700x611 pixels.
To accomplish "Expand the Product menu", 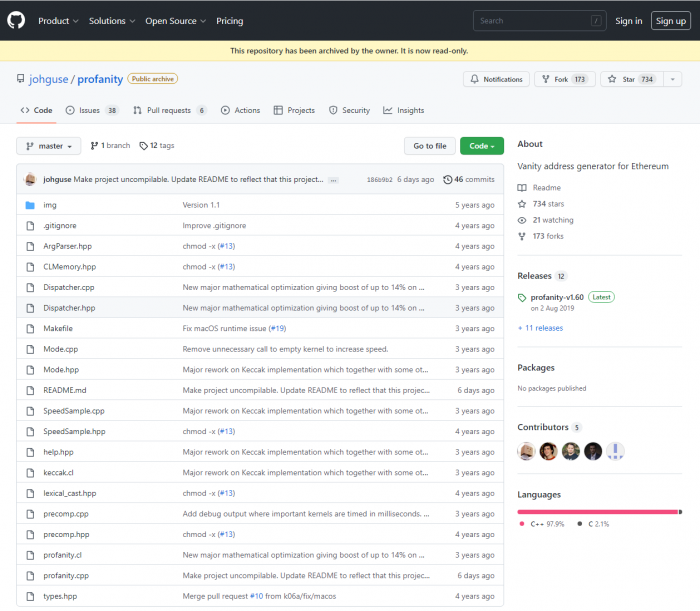I will click(58, 21).
